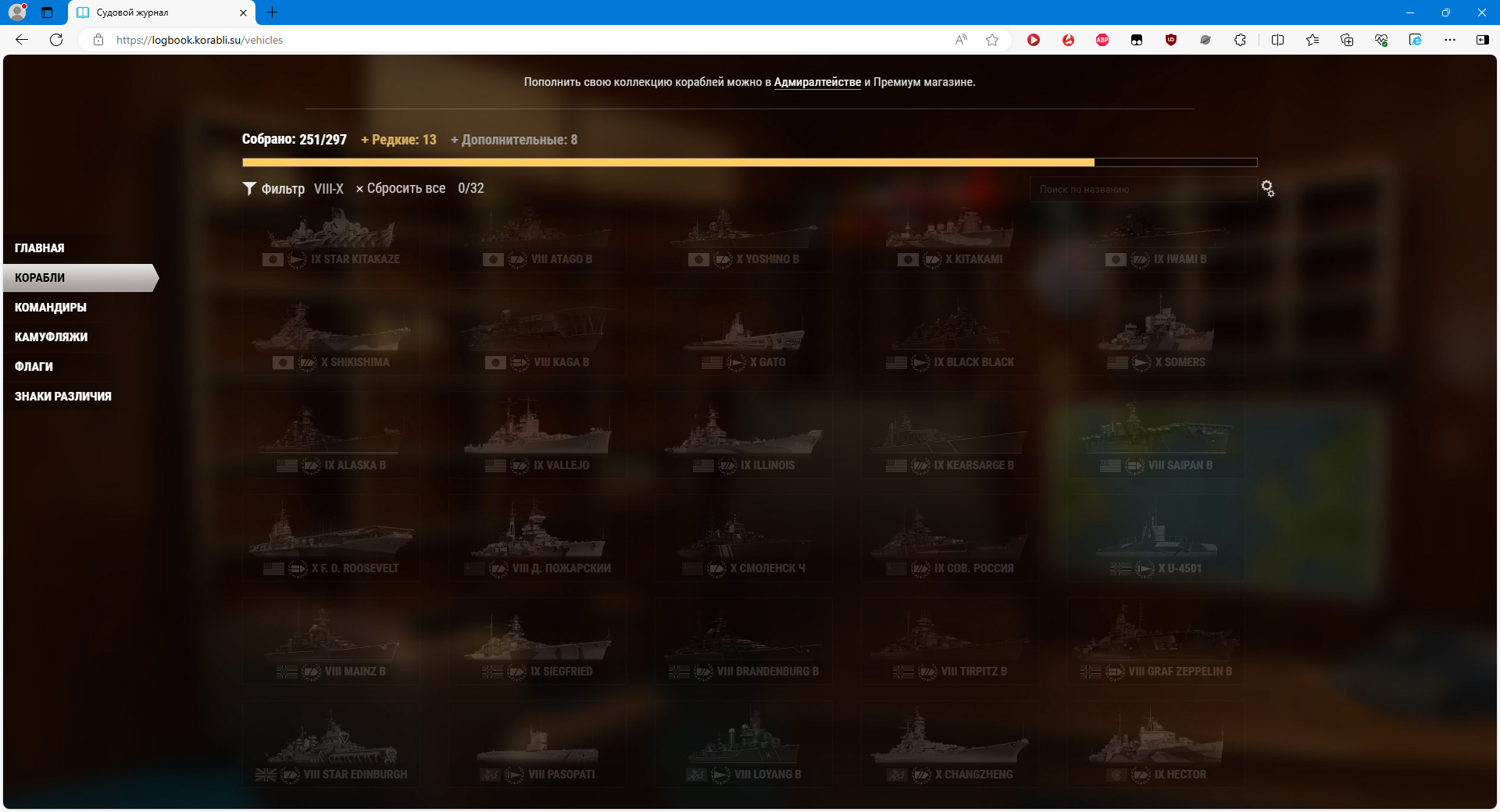
Task: Click the settings gear next to search
Action: (x=1267, y=188)
